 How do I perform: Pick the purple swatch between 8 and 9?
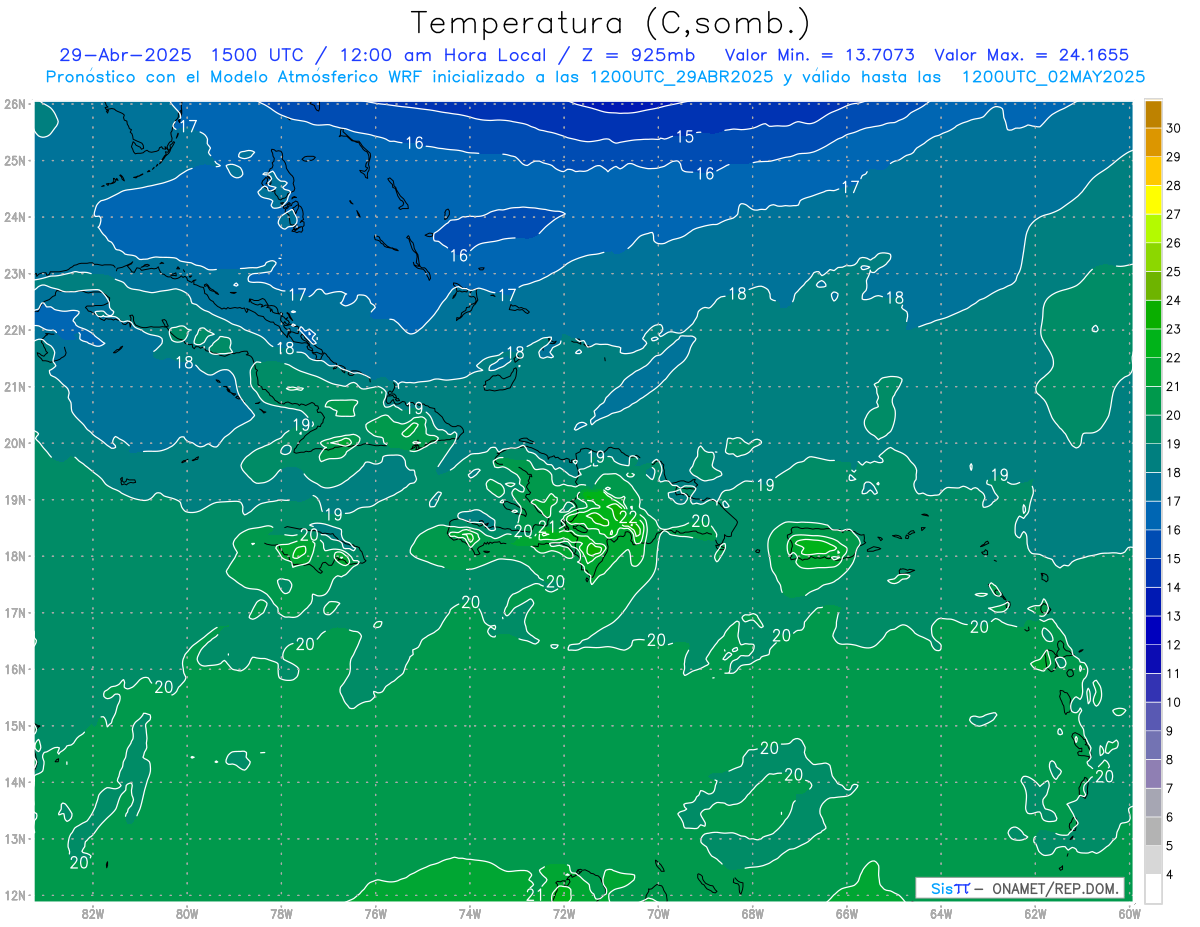(1153, 745)
